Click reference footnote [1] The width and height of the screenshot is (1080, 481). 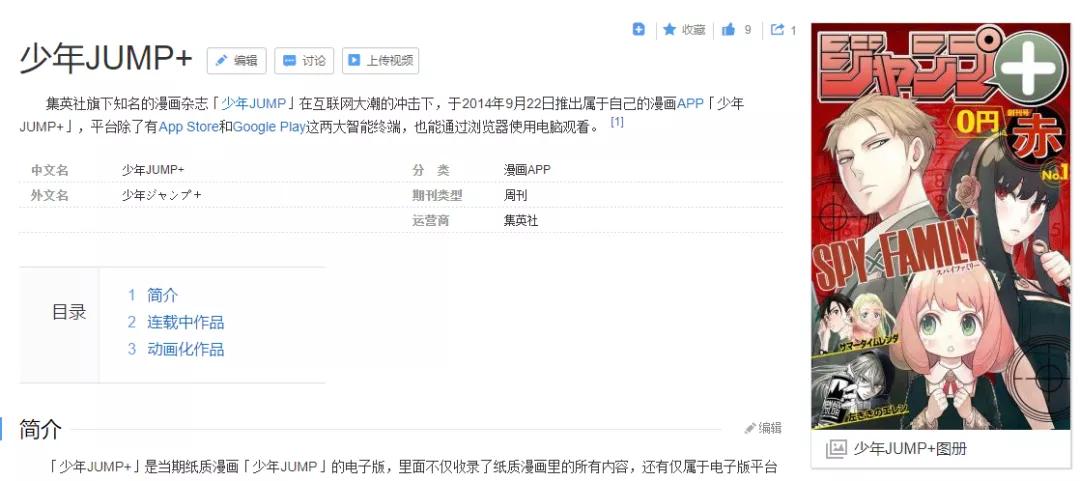[x=617, y=122]
